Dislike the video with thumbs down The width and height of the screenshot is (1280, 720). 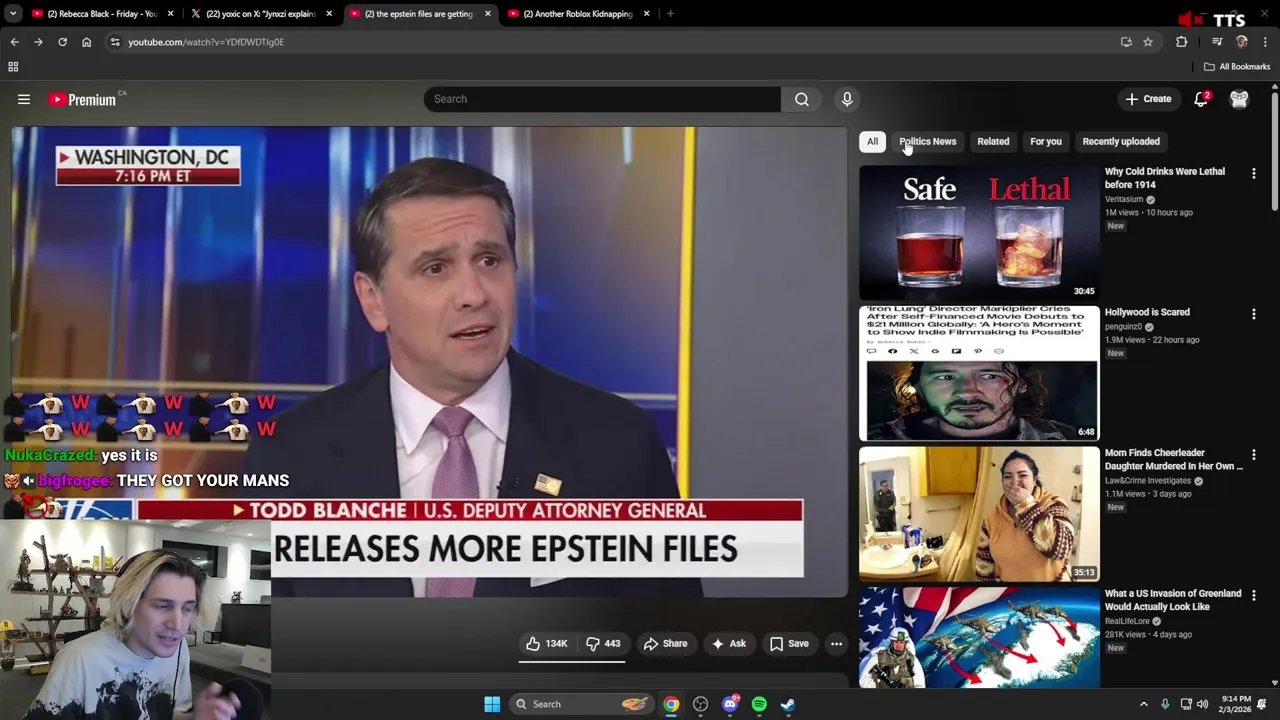pos(603,644)
